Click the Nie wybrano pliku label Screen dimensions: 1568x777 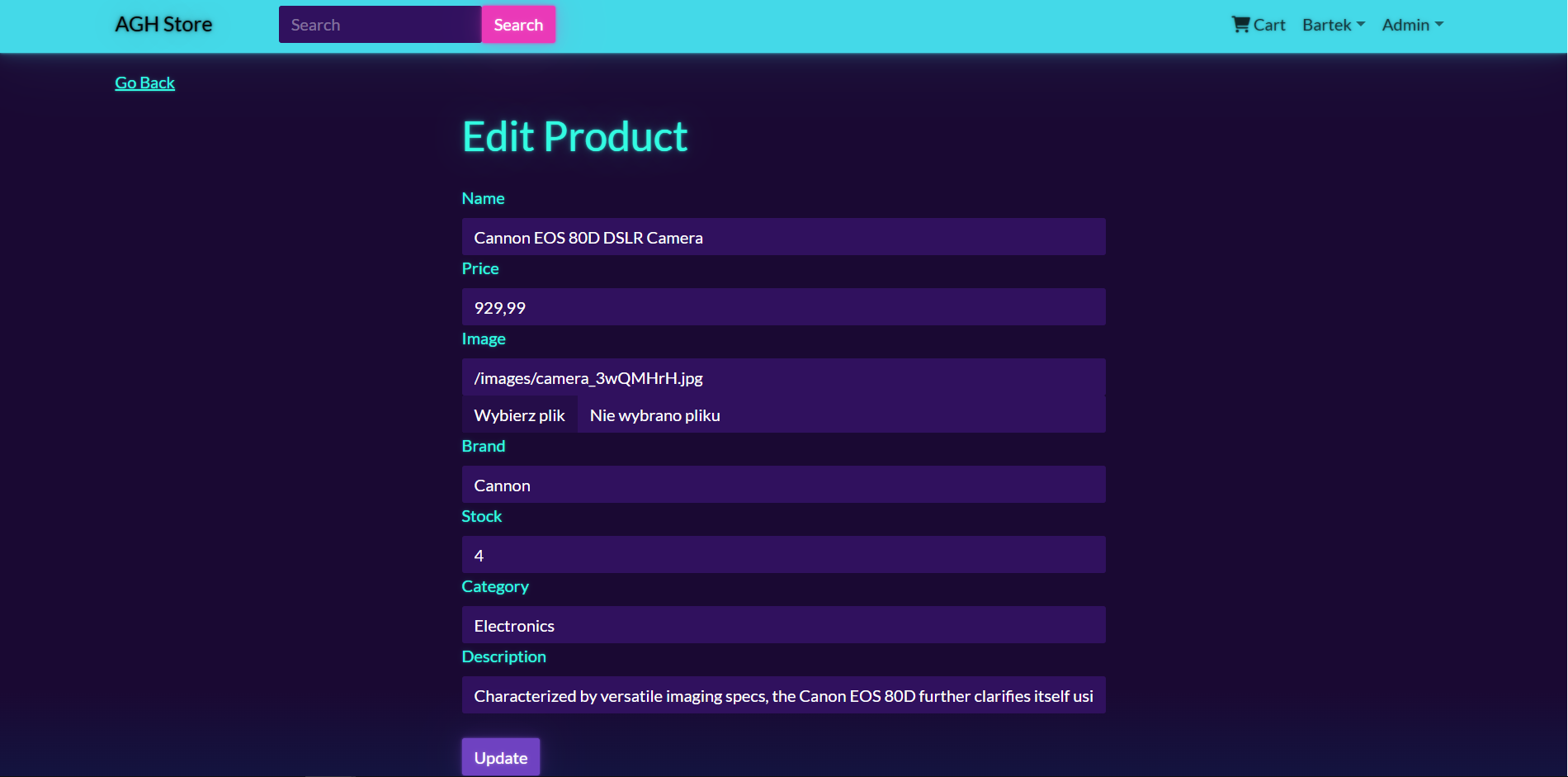point(654,415)
